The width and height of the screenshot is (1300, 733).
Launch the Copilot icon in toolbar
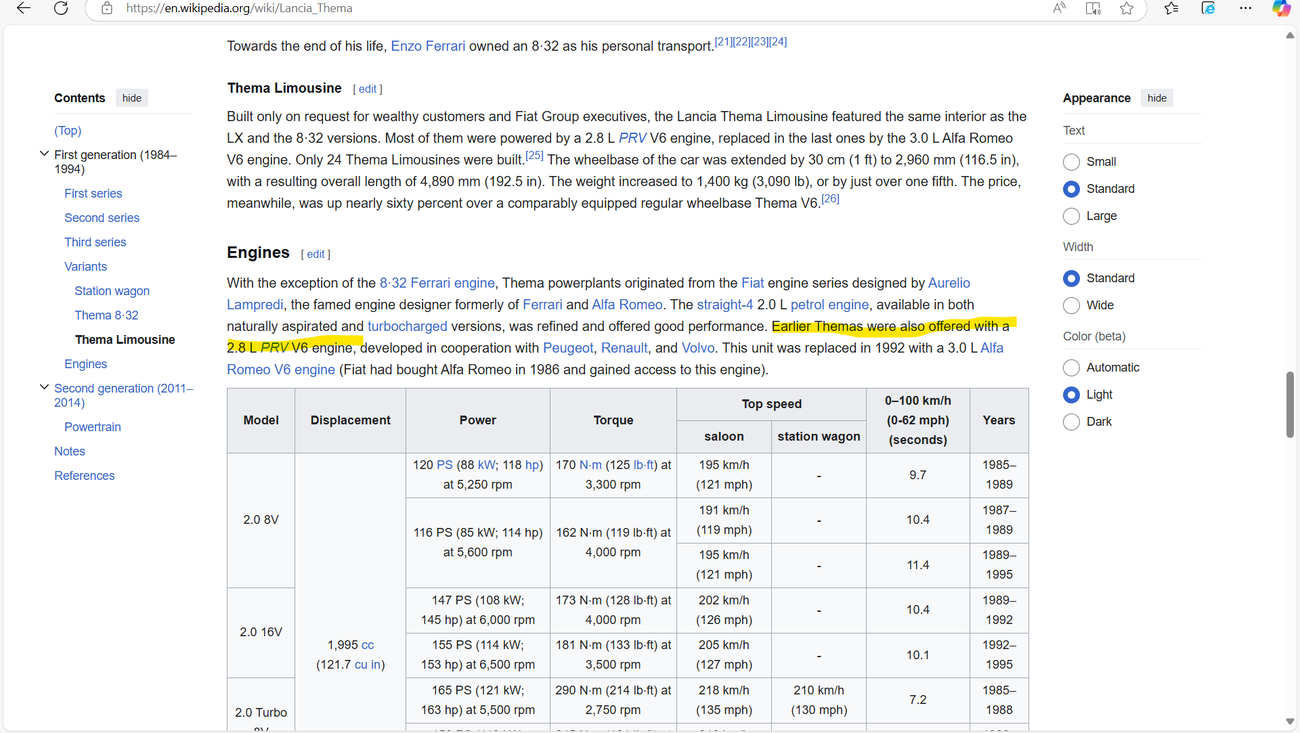[1281, 8]
